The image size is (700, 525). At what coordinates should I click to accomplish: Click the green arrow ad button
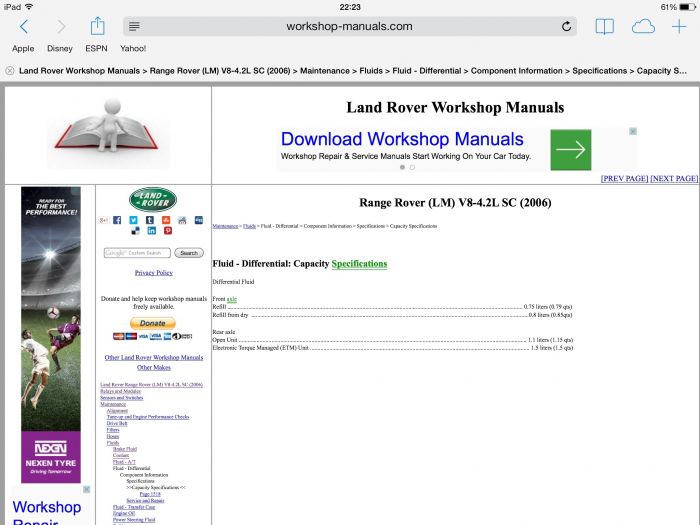[571, 150]
